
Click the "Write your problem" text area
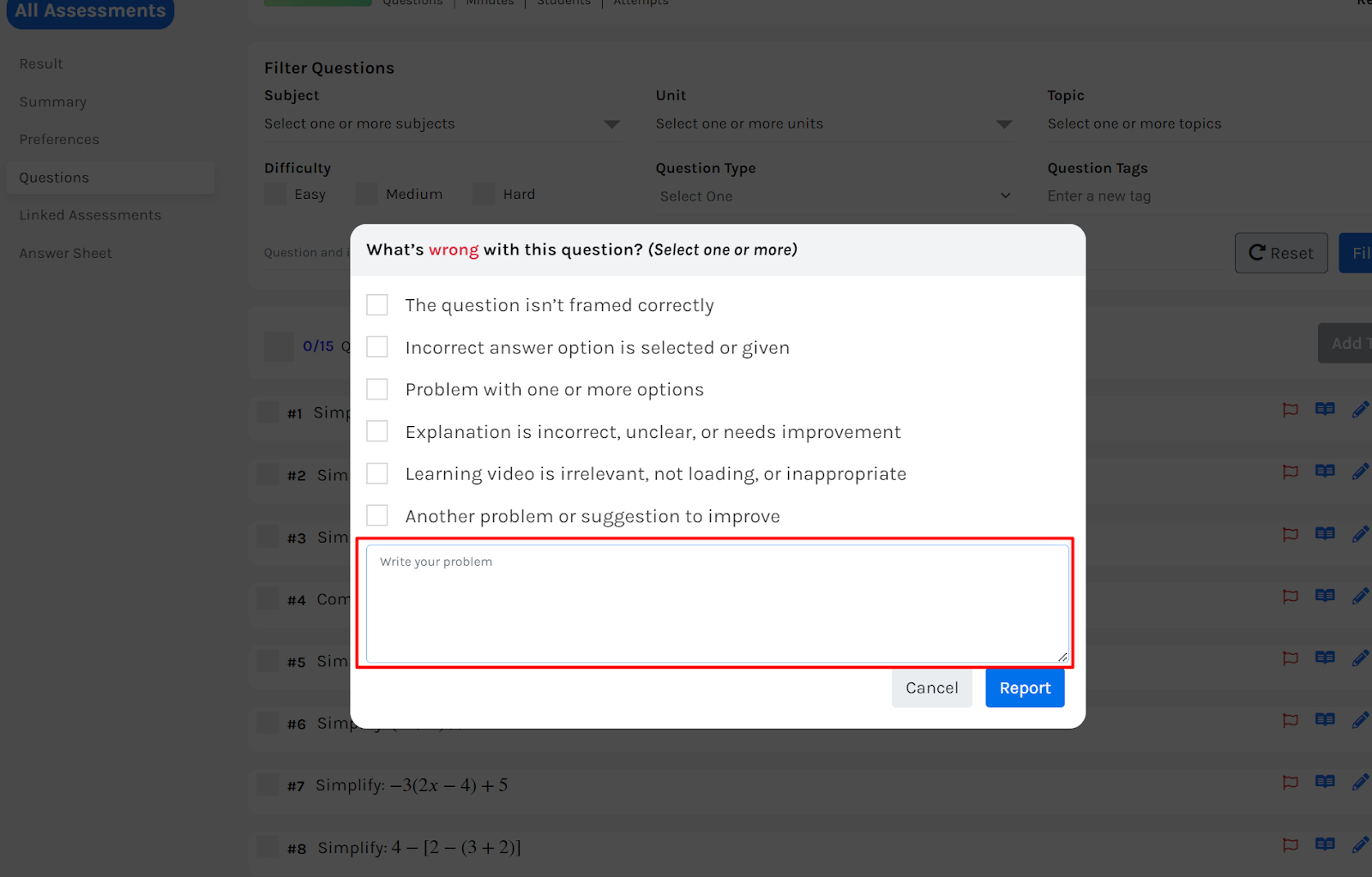click(x=717, y=604)
